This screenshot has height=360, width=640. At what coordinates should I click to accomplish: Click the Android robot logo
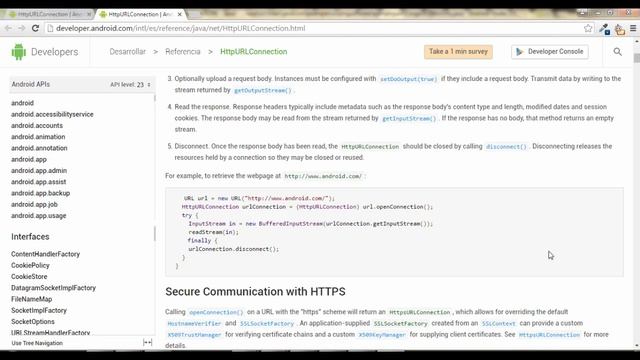tap(18, 52)
